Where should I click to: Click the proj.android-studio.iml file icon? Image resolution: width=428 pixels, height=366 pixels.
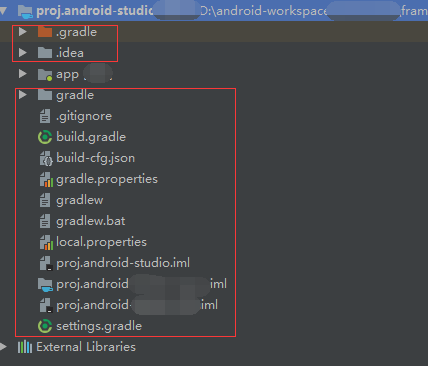pyautogui.click(x=46, y=263)
